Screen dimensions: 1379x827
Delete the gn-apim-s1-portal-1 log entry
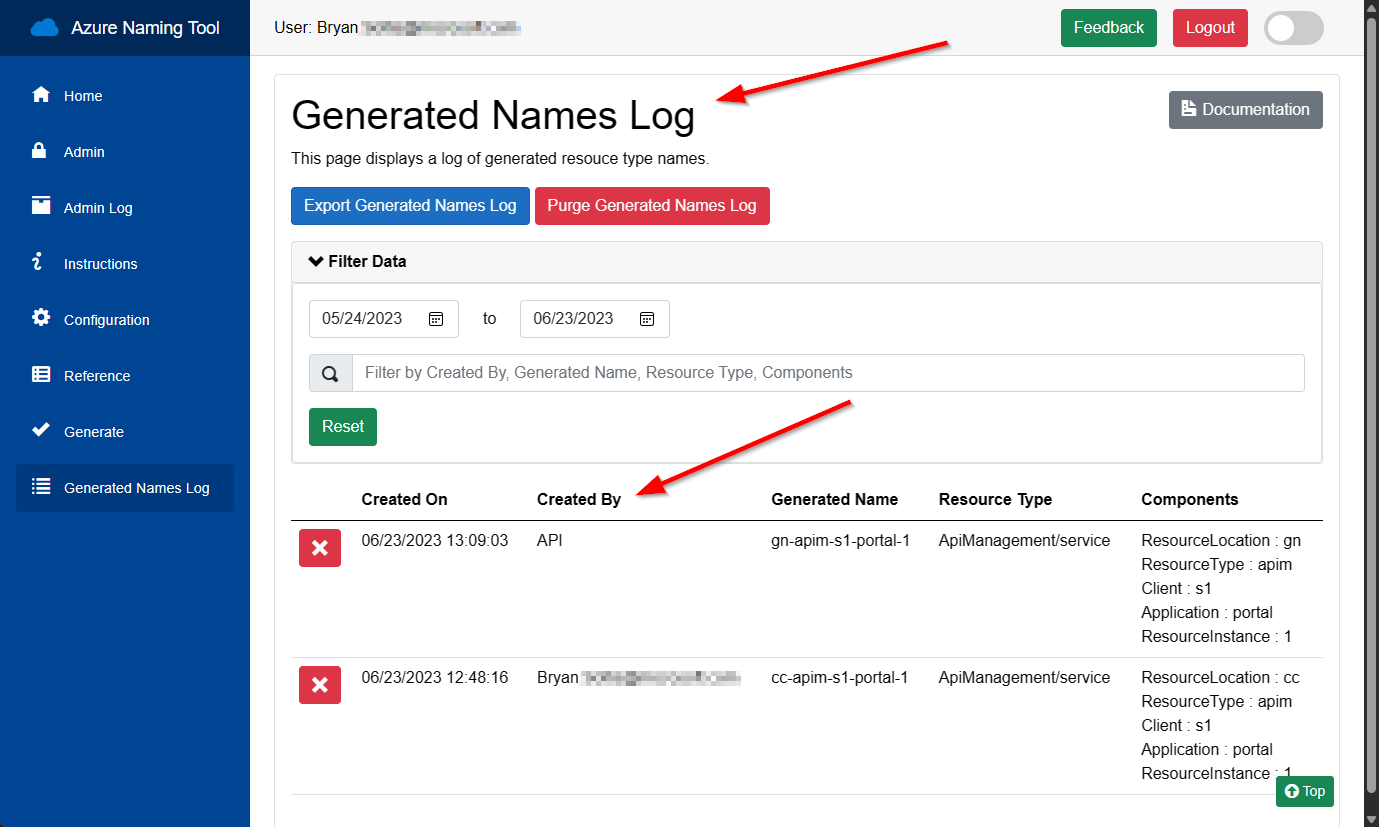[x=320, y=548]
